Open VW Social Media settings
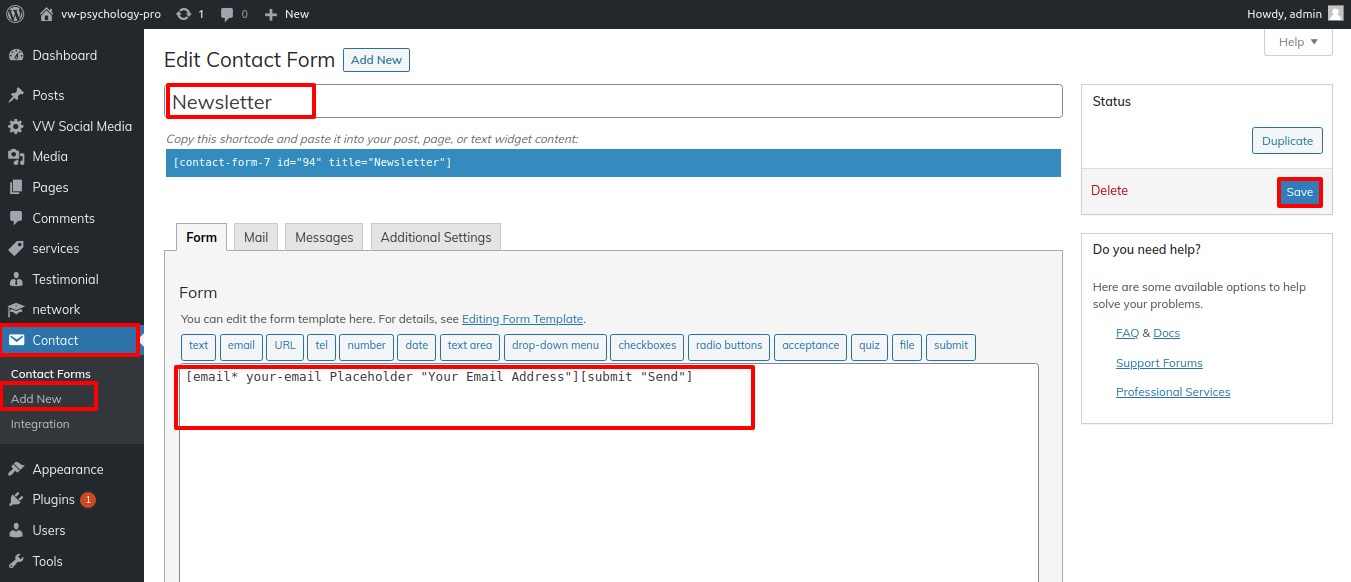The image size is (1351, 582). pos(81,126)
